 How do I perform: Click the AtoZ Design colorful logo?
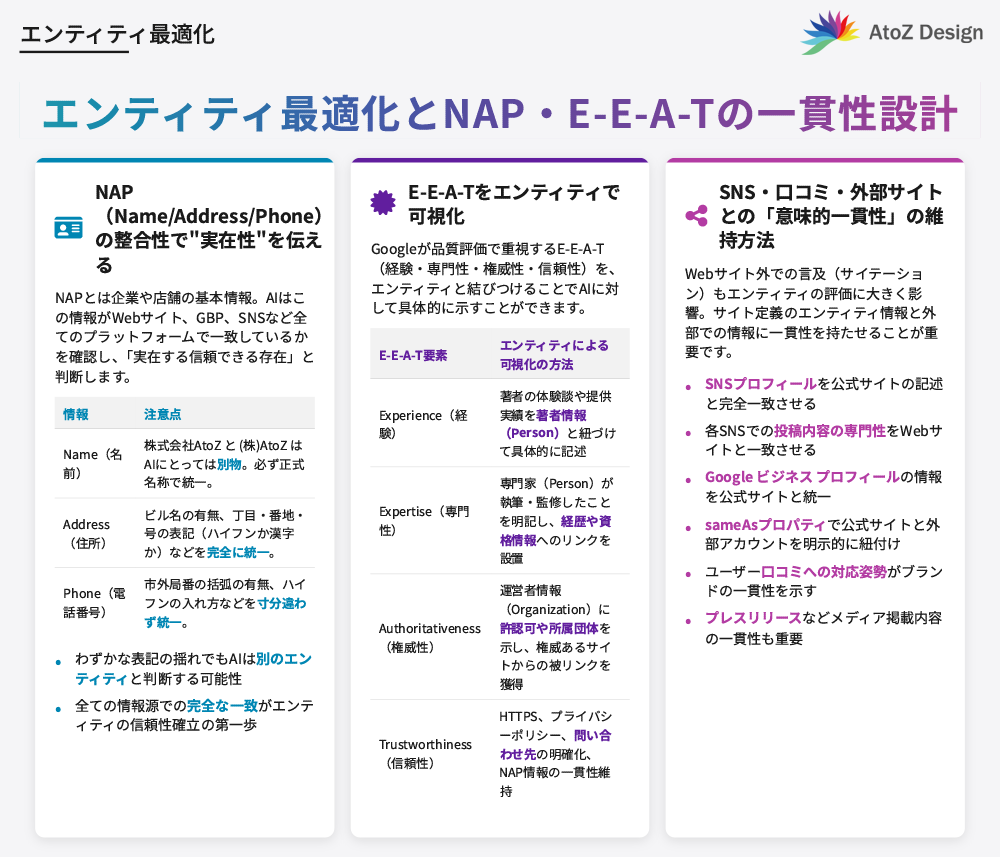pyautogui.click(x=830, y=32)
